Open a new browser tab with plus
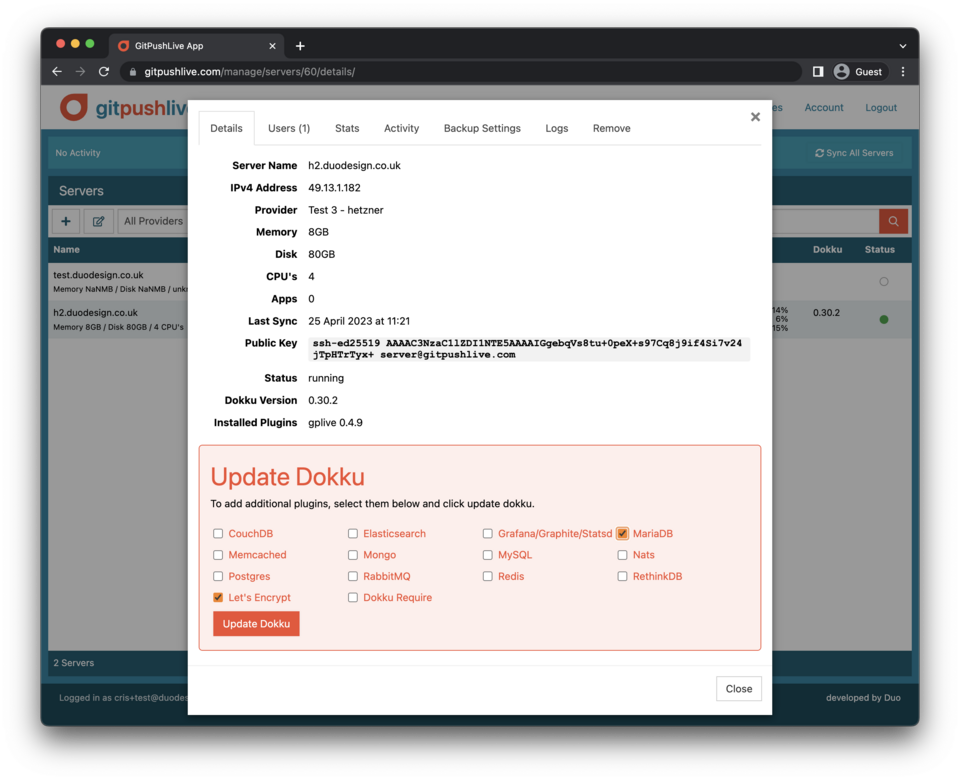Viewport: 960px width, 780px height. pos(300,46)
